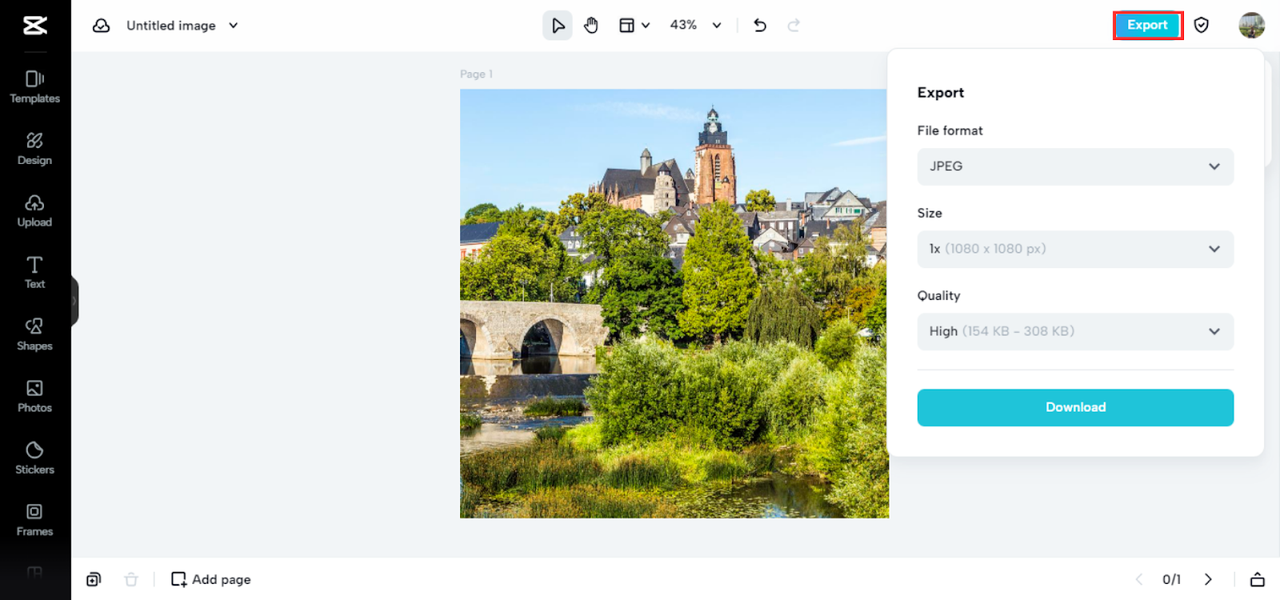Open the Quality High dropdown
The width and height of the screenshot is (1280, 600).
(1075, 331)
